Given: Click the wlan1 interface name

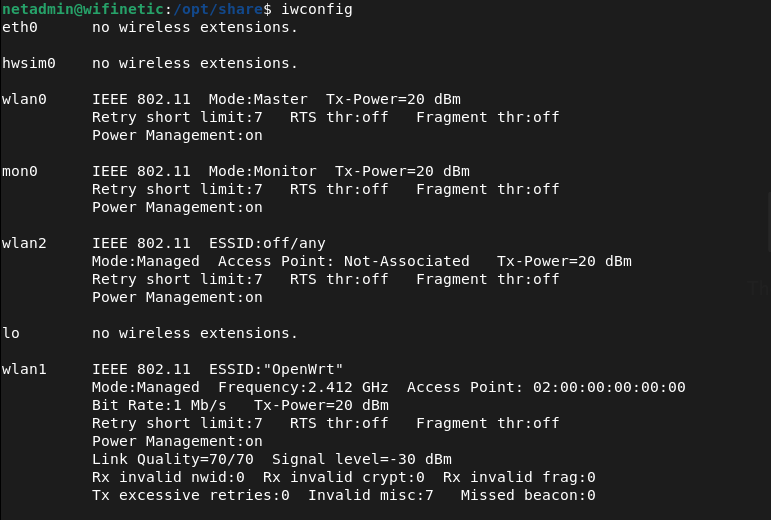Looking at the screenshot, I should 24,369.
